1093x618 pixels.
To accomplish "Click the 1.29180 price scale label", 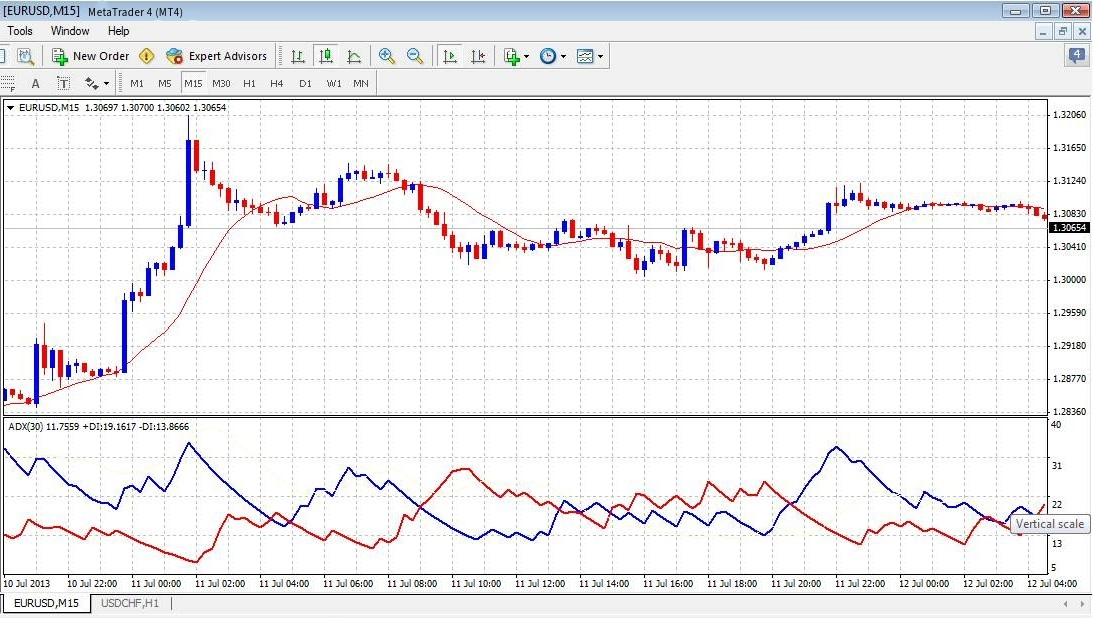I will click(1069, 346).
